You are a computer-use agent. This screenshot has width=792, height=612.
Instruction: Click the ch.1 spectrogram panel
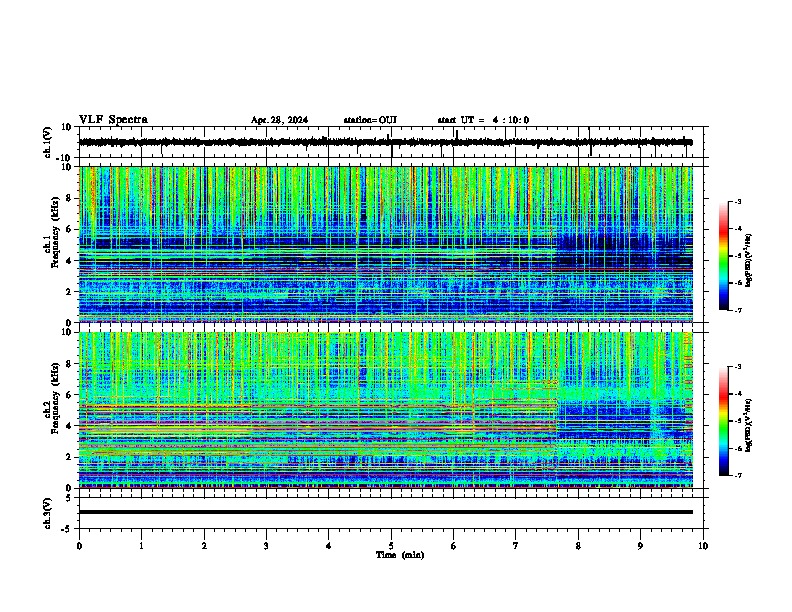tap(385, 244)
